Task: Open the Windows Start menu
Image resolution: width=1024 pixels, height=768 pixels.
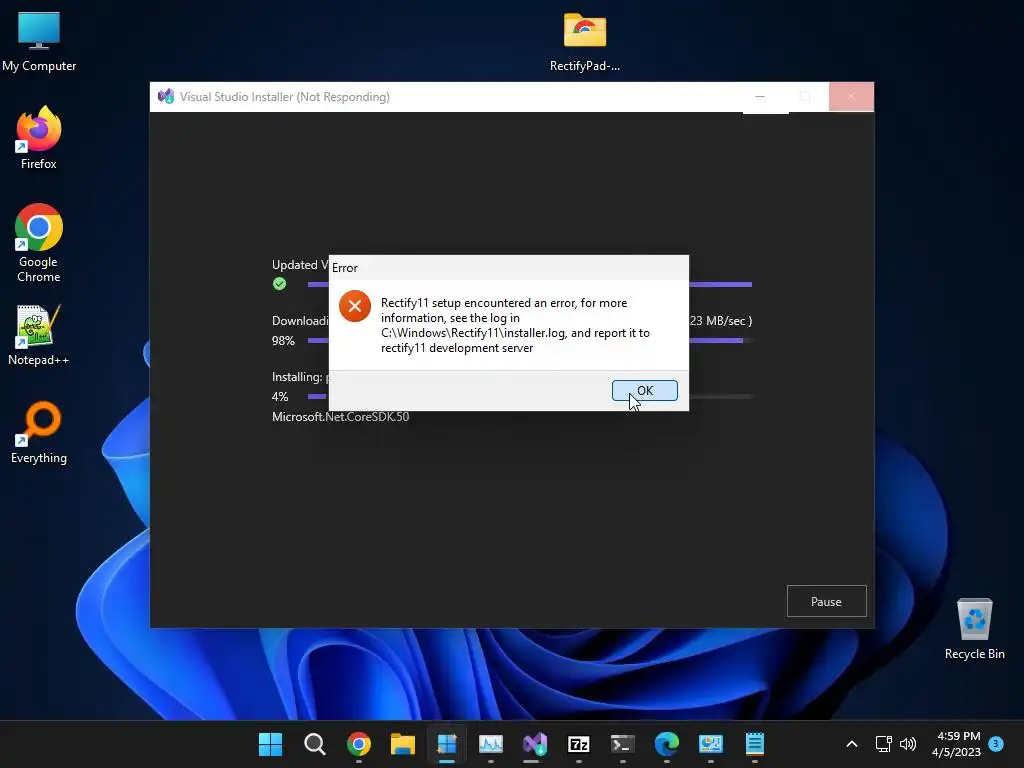Action: click(x=270, y=744)
